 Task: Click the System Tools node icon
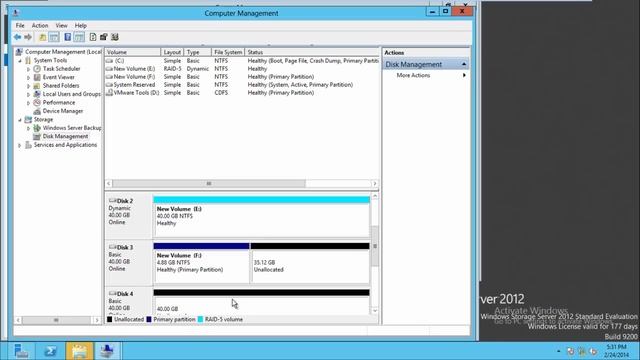(28, 60)
